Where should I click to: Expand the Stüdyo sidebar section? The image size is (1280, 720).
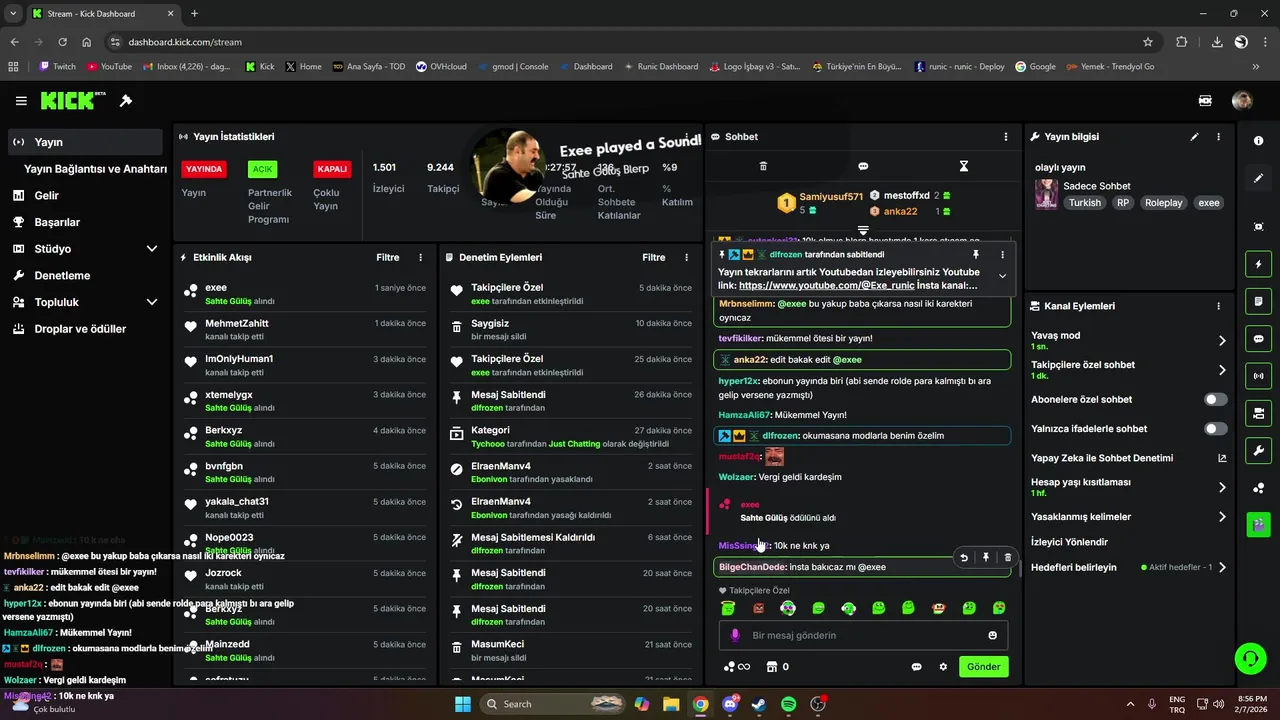point(152,249)
